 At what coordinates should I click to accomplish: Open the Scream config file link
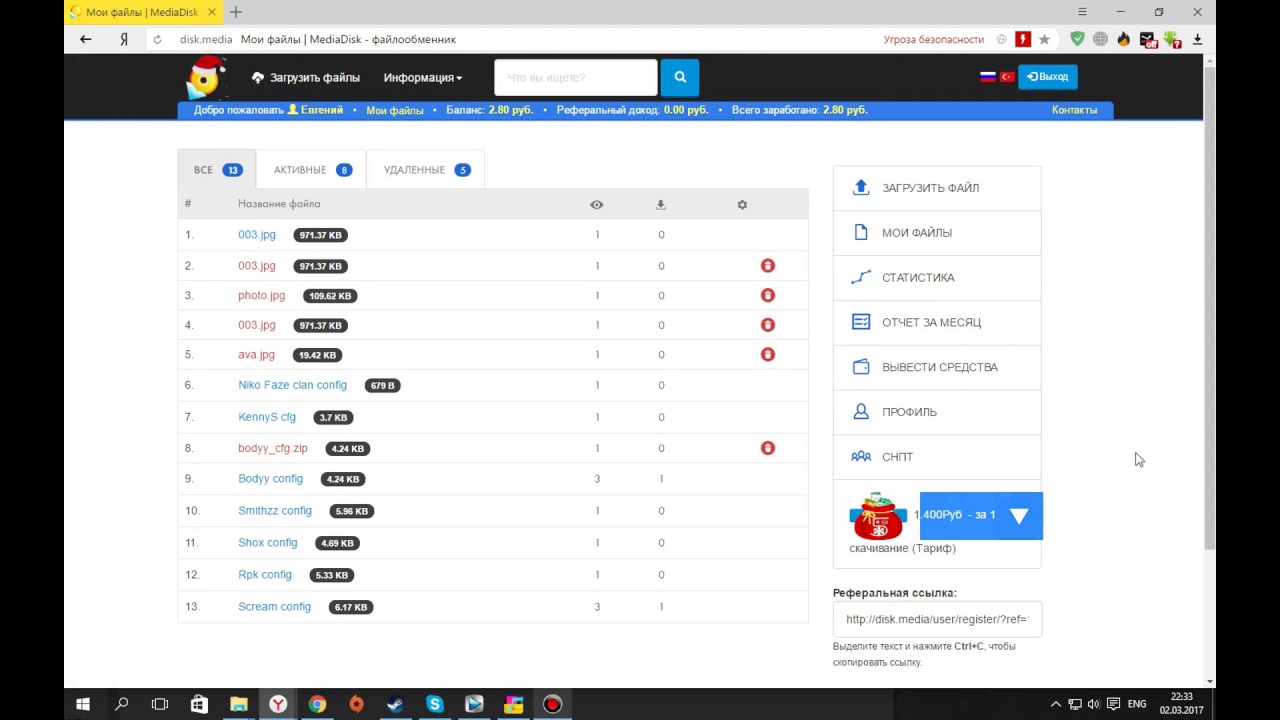coord(274,607)
